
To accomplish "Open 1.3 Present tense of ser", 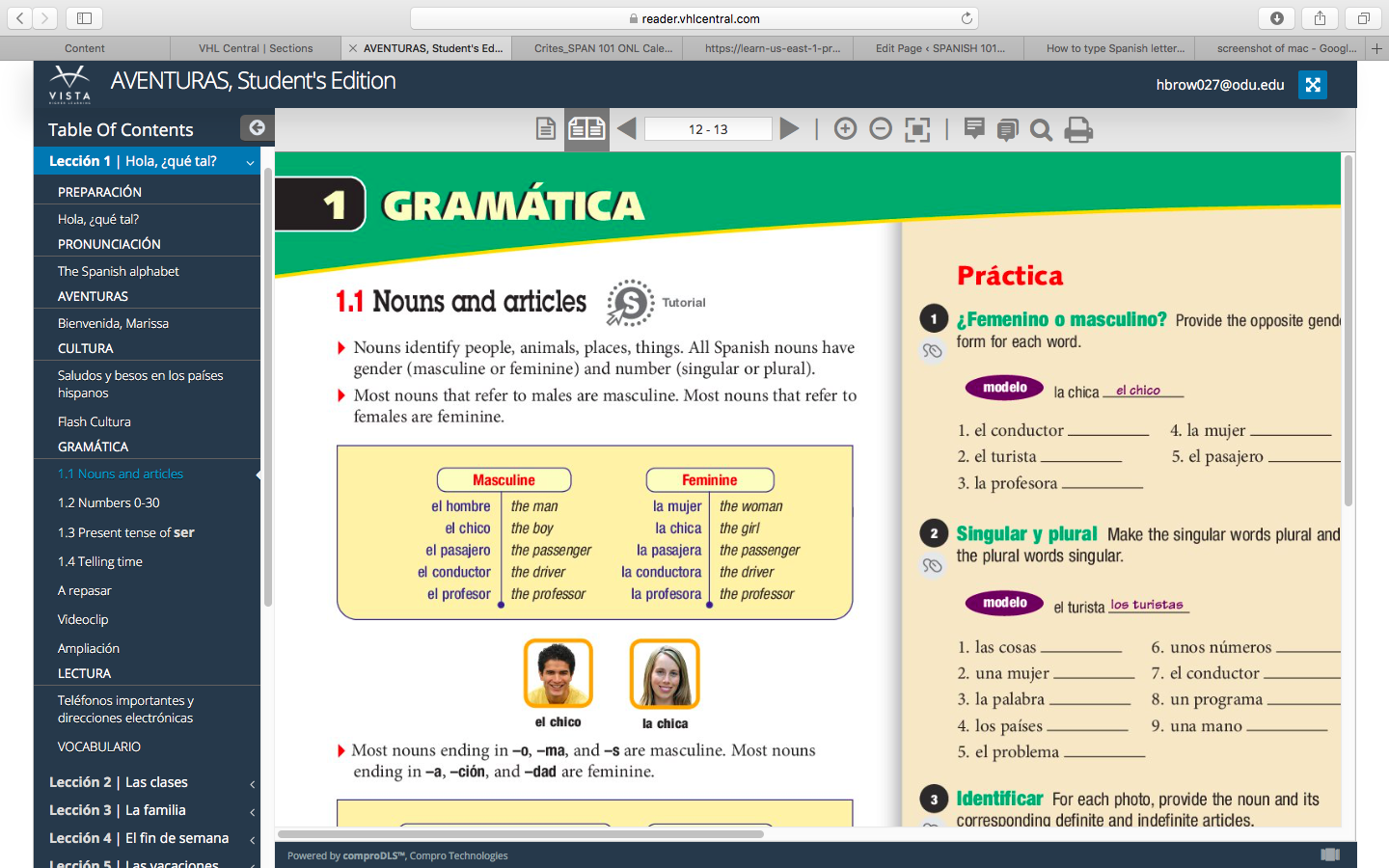I will [x=125, y=532].
